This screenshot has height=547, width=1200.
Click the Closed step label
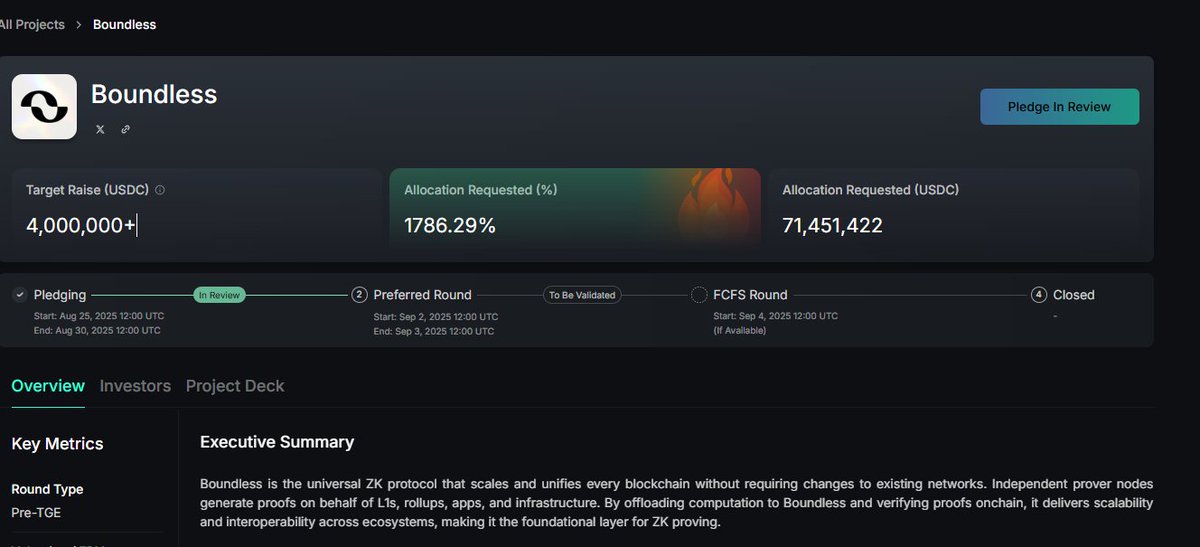pos(1074,295)
